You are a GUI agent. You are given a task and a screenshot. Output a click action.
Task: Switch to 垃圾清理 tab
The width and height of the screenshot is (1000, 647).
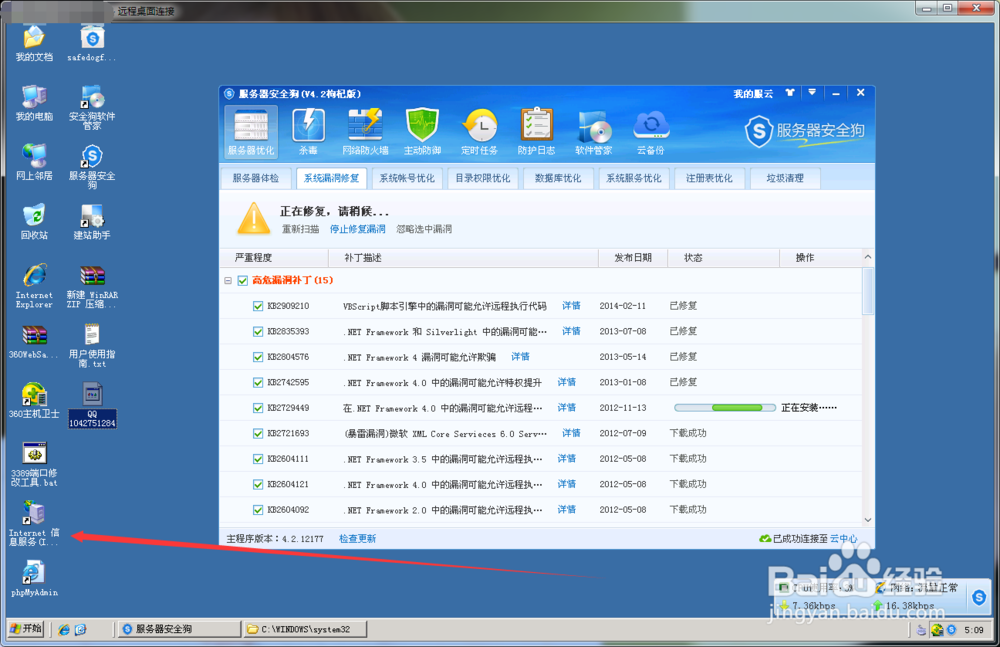tap(785, 178)
